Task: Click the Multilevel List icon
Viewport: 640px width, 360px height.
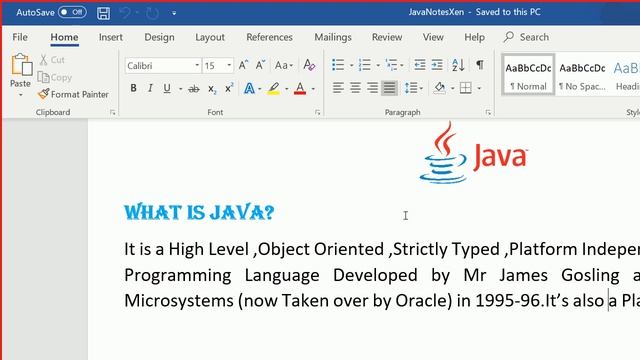Action: [391, 65]
